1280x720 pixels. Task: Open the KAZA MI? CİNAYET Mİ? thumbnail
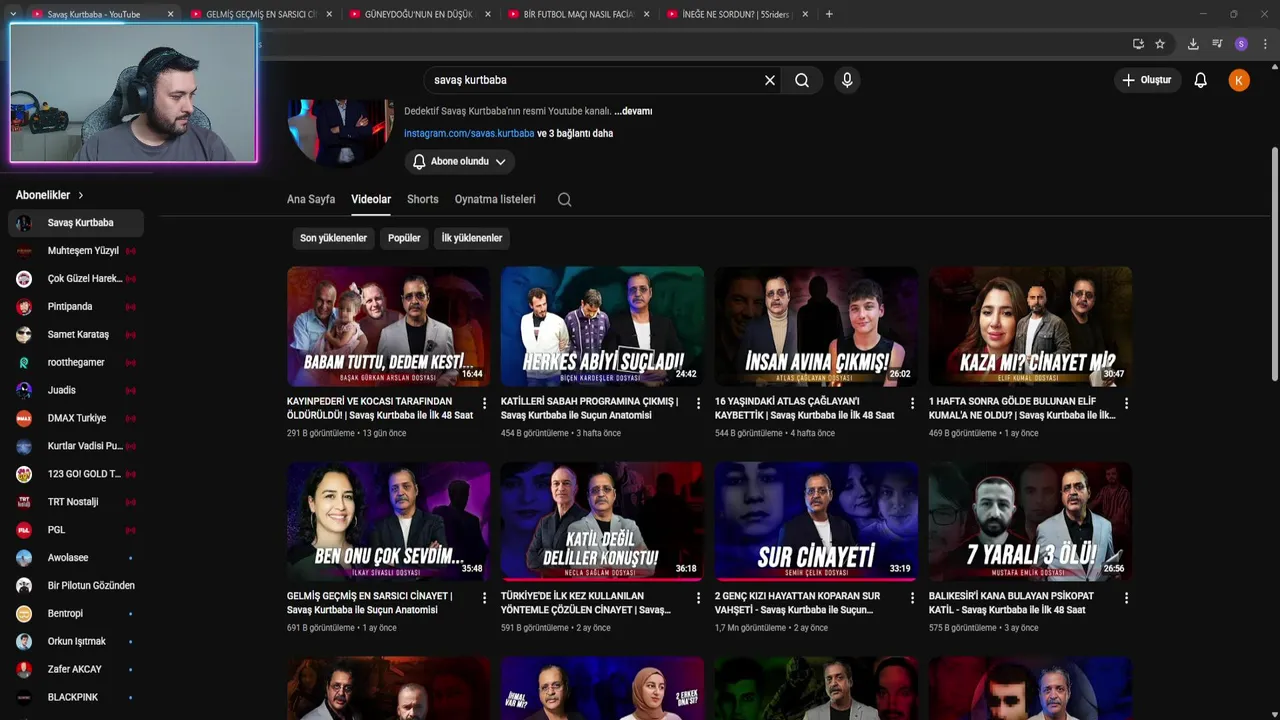(x=1030, y=326)
